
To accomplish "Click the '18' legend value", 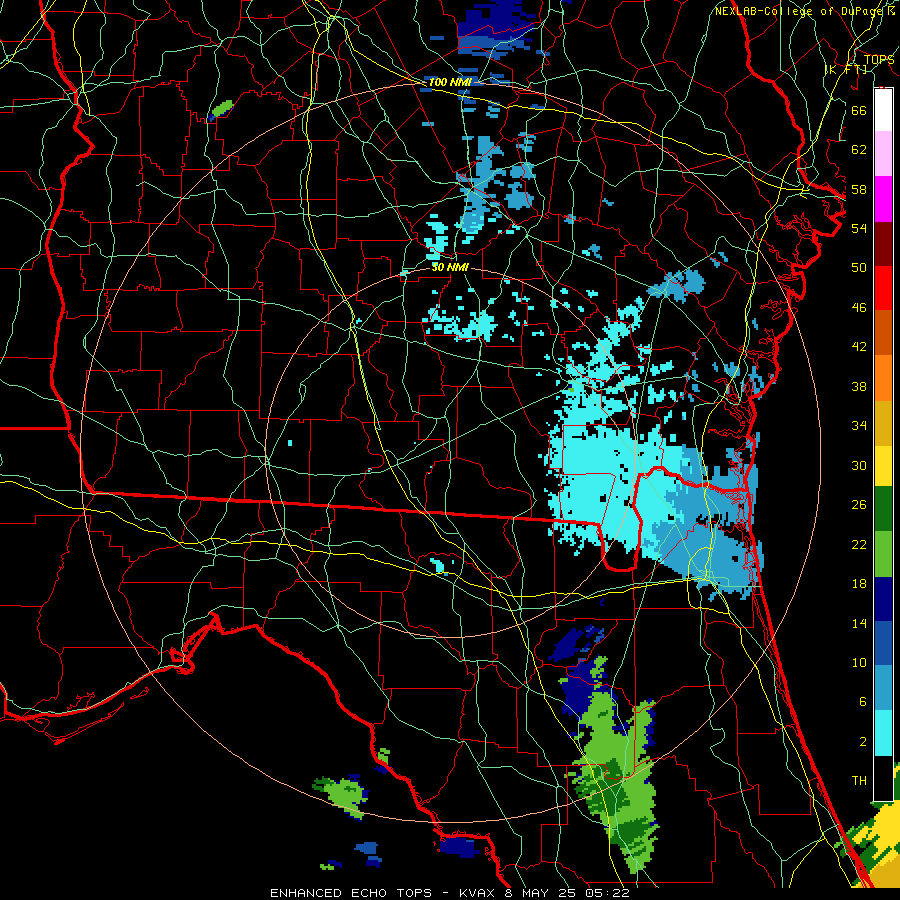I will point(859,584).
